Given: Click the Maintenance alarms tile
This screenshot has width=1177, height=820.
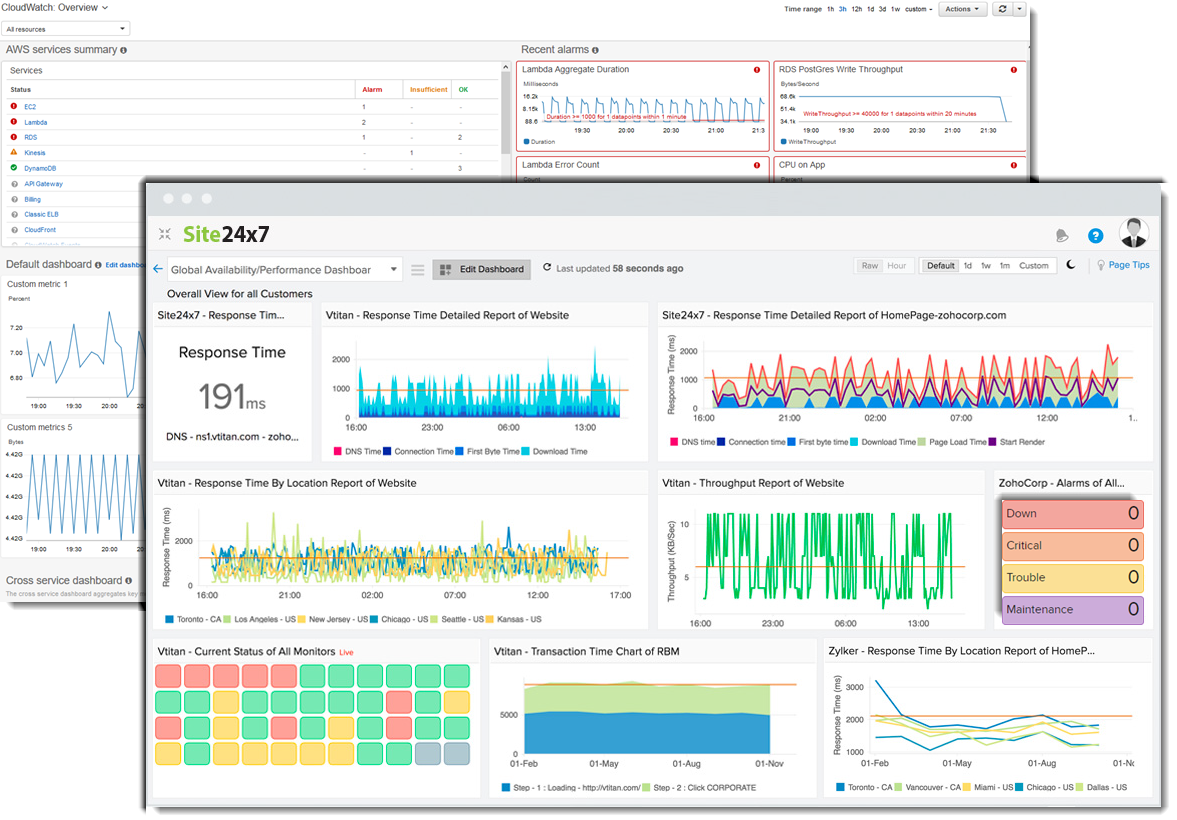Looking at the screenshot, I should (1072, 610).
